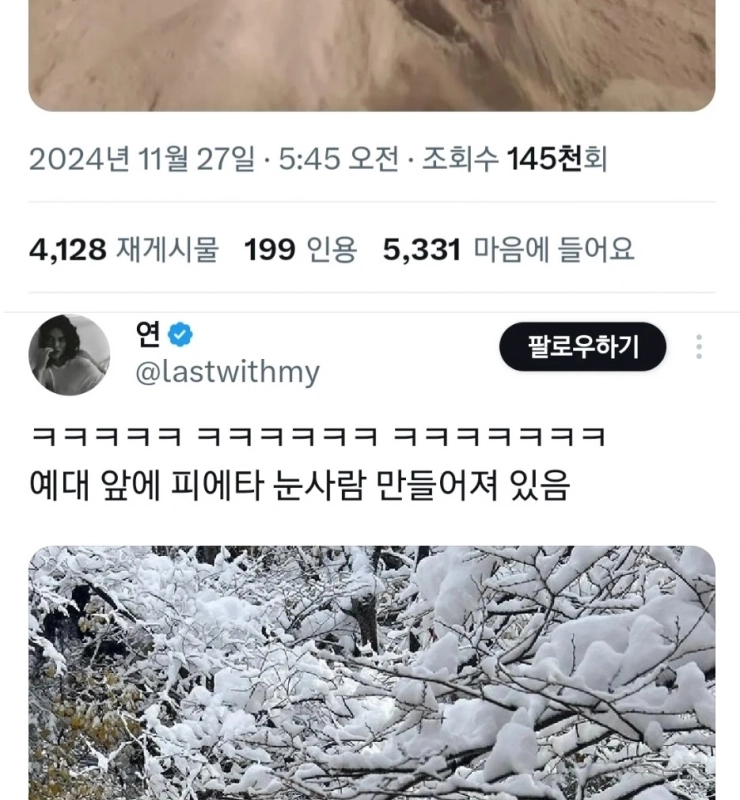View the 199 quote count
740x800 pixels.
click(x=269, y=250)
